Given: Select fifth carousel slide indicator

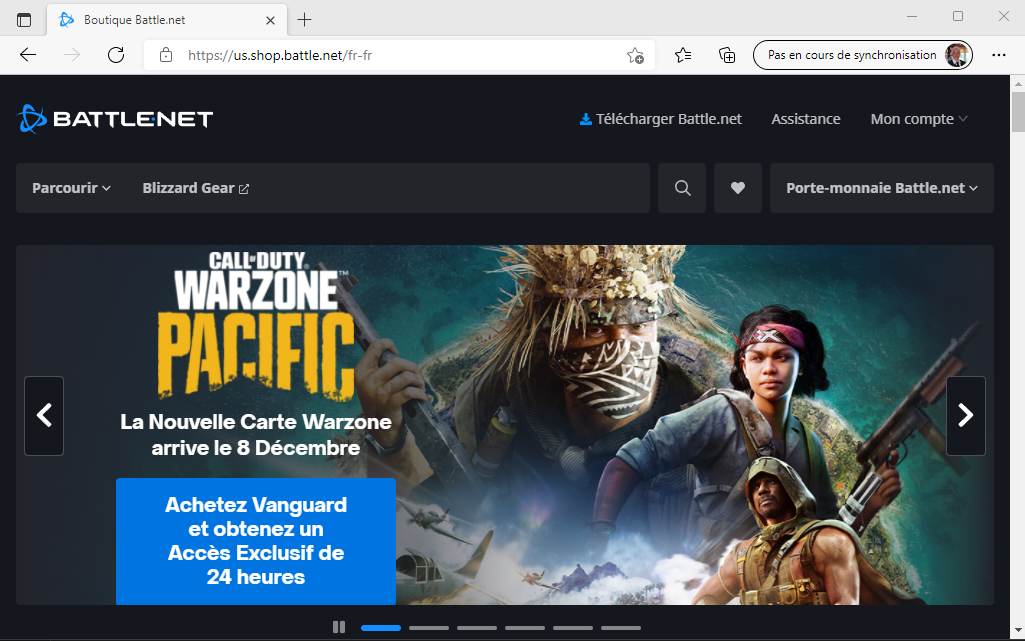Looking at the screenshot, I should tap(573, 628).
